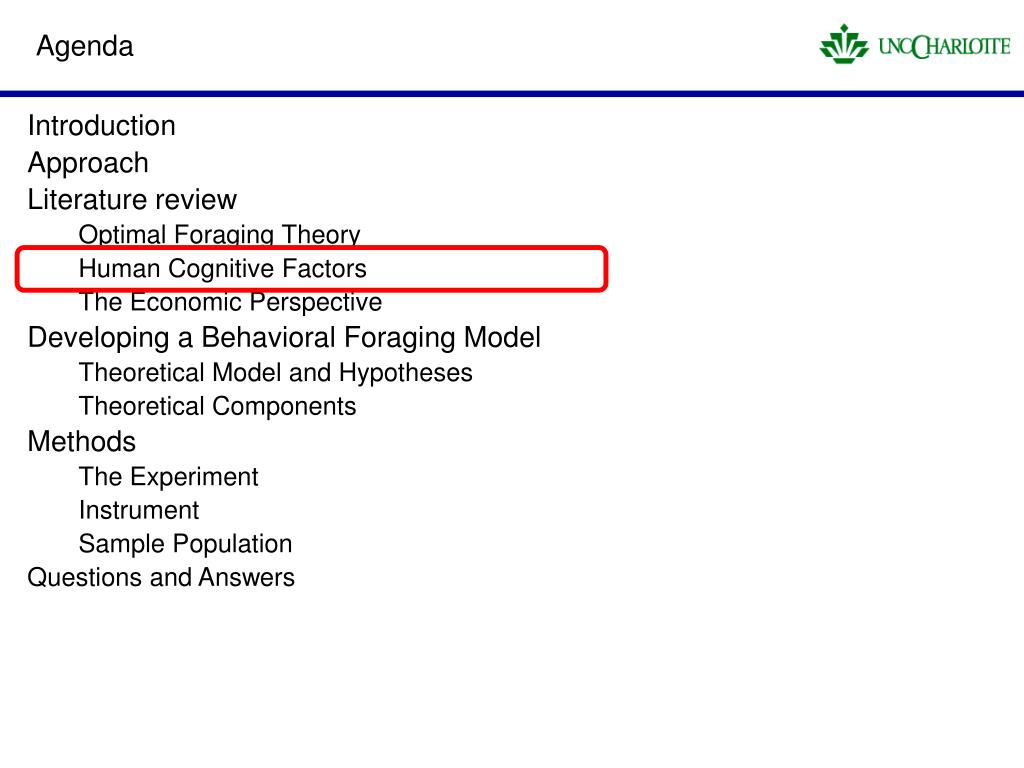Select the Sample Population line
The width and height of the screenshot is (1024, 768).
(x=185, y=545)
